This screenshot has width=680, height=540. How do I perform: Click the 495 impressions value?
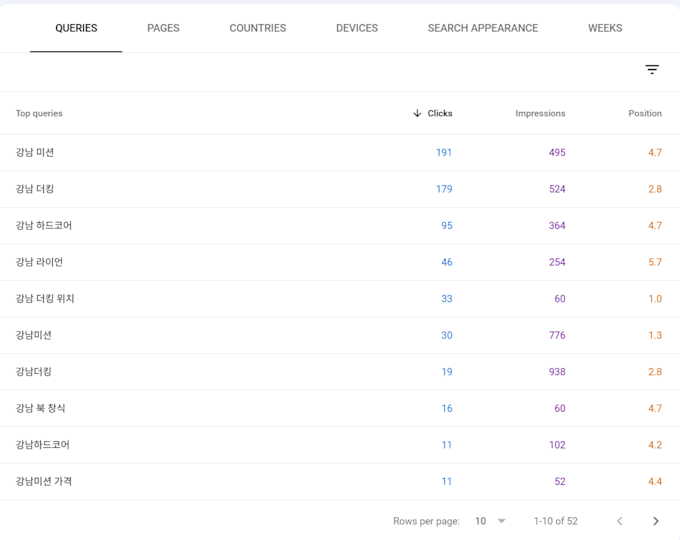pyautogui.click(x=557, y=152)
